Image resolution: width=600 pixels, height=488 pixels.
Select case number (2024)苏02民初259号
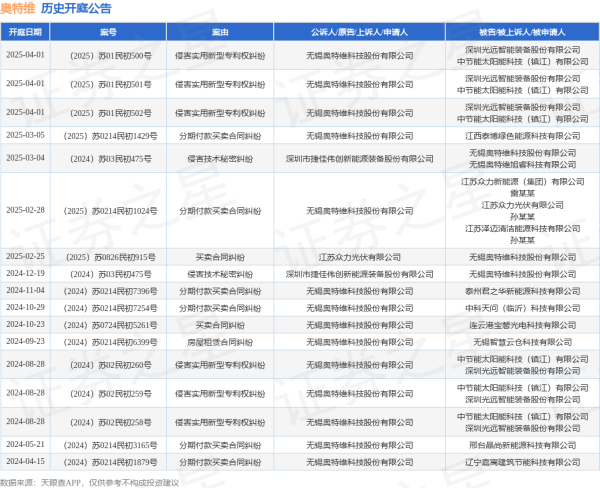pos(111,394)
